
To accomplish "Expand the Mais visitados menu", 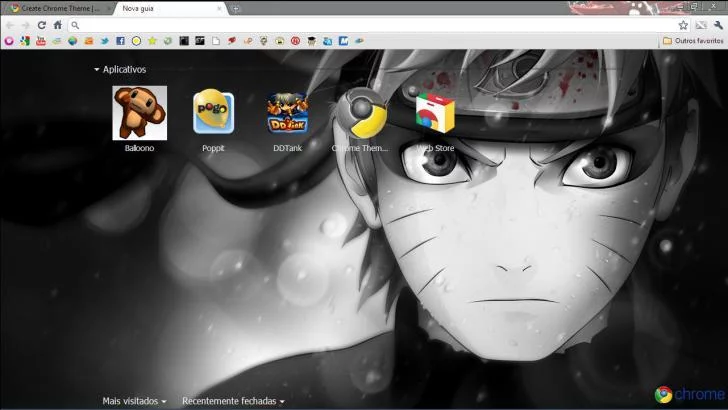I will coord(134,401).
